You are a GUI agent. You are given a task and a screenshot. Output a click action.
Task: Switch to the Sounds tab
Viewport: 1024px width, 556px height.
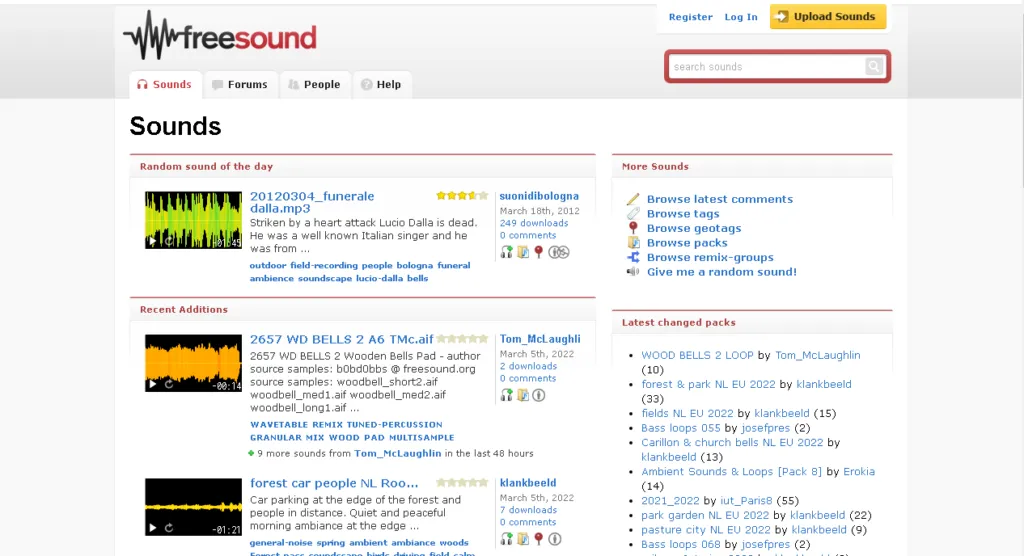[165, 84]
